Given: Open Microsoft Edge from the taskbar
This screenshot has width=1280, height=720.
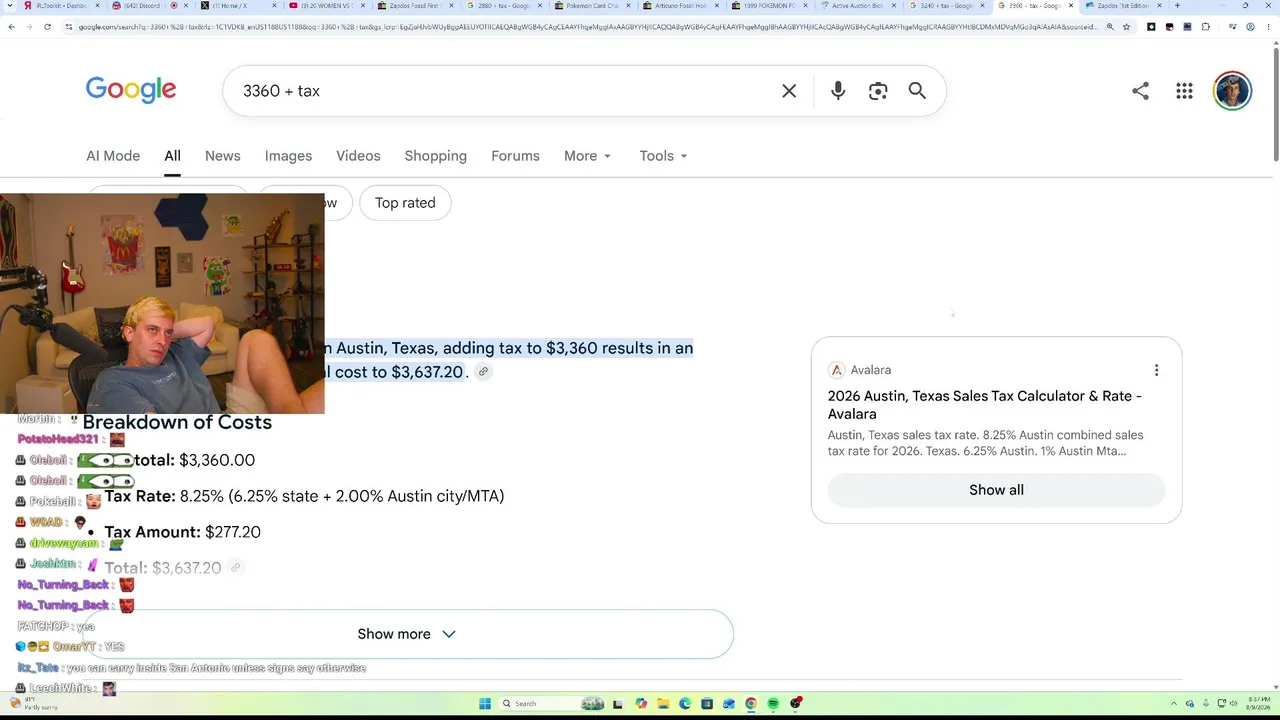Looking at the screenshot, I should coord(685,704).
